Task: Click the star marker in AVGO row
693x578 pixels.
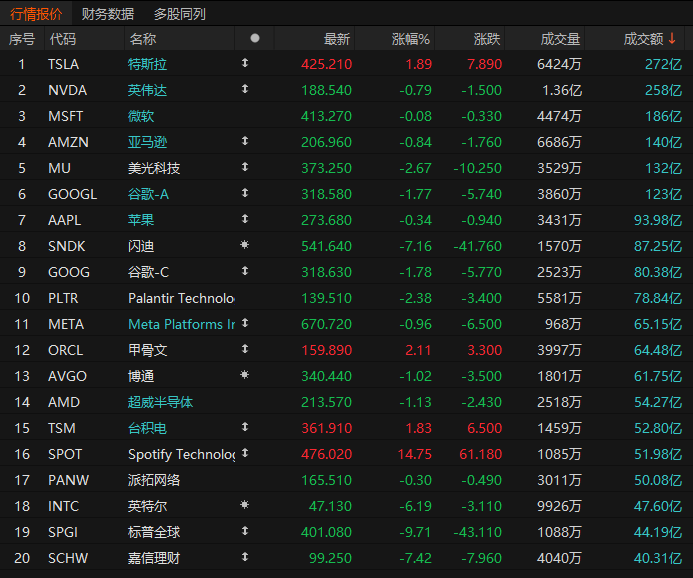Action: [x=244, y=375]
